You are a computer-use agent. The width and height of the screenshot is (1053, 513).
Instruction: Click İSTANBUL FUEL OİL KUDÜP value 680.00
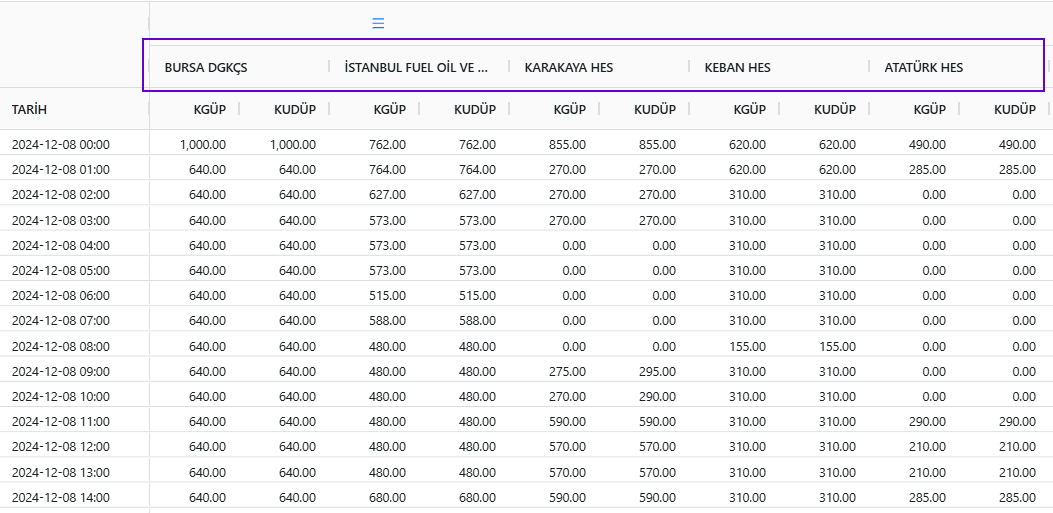(477, 498)
